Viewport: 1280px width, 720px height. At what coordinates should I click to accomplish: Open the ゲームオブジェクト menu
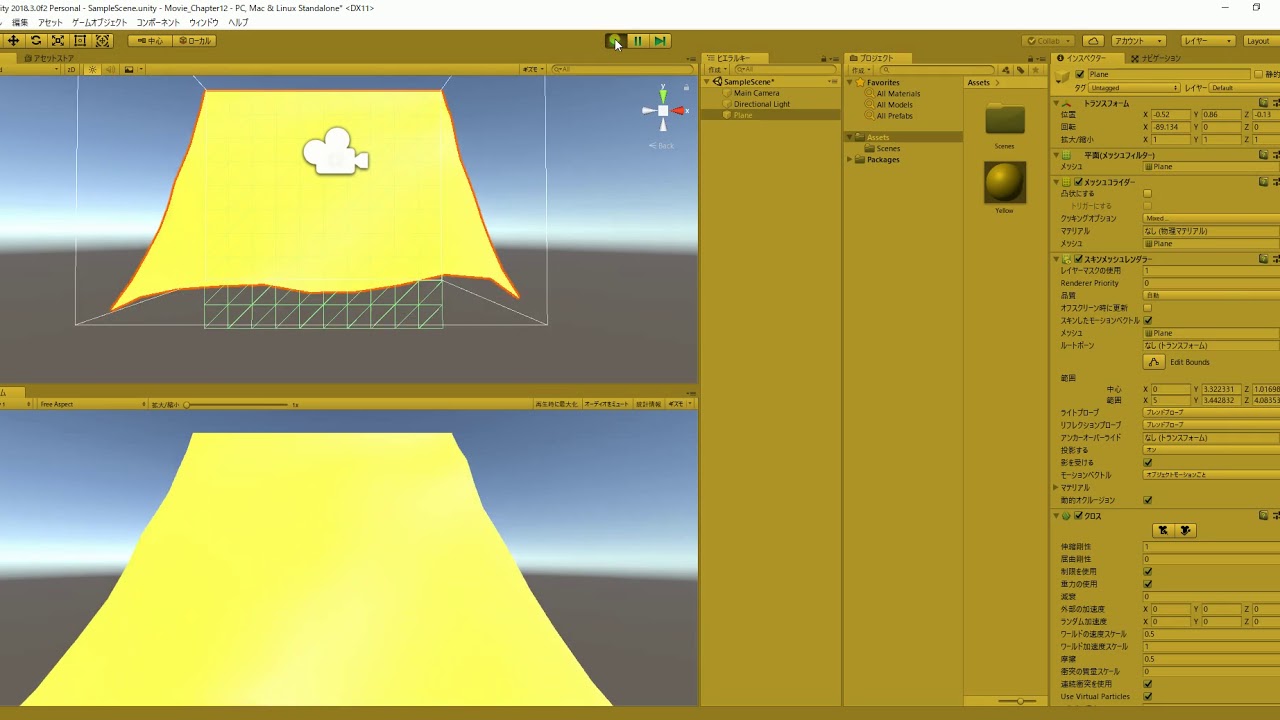[x=99, y=22]
